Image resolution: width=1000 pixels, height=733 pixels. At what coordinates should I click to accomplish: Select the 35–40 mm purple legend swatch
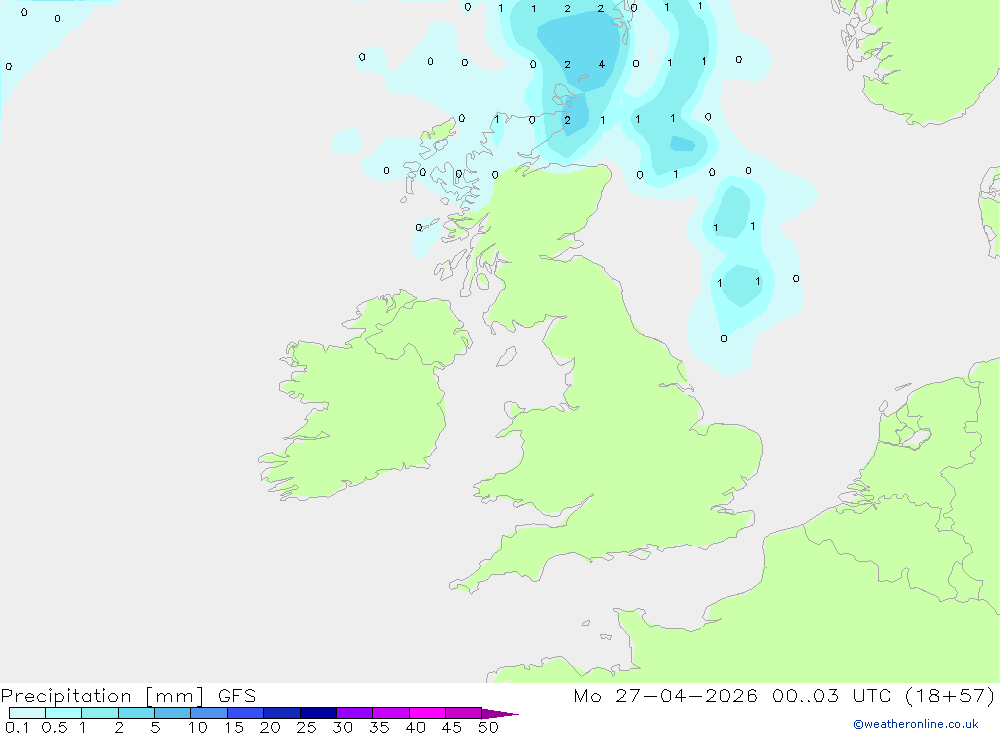pos(391,713)
